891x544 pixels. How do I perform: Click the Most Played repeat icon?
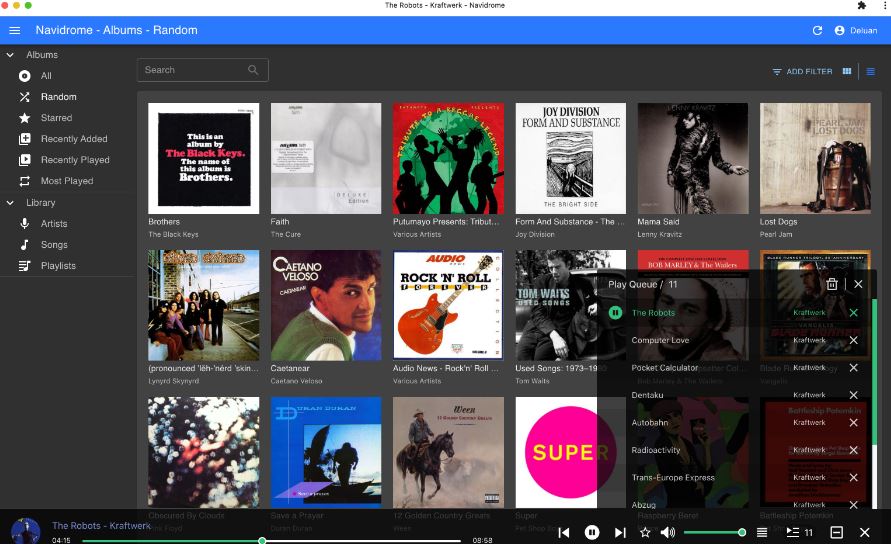click(x=24, y=181)
